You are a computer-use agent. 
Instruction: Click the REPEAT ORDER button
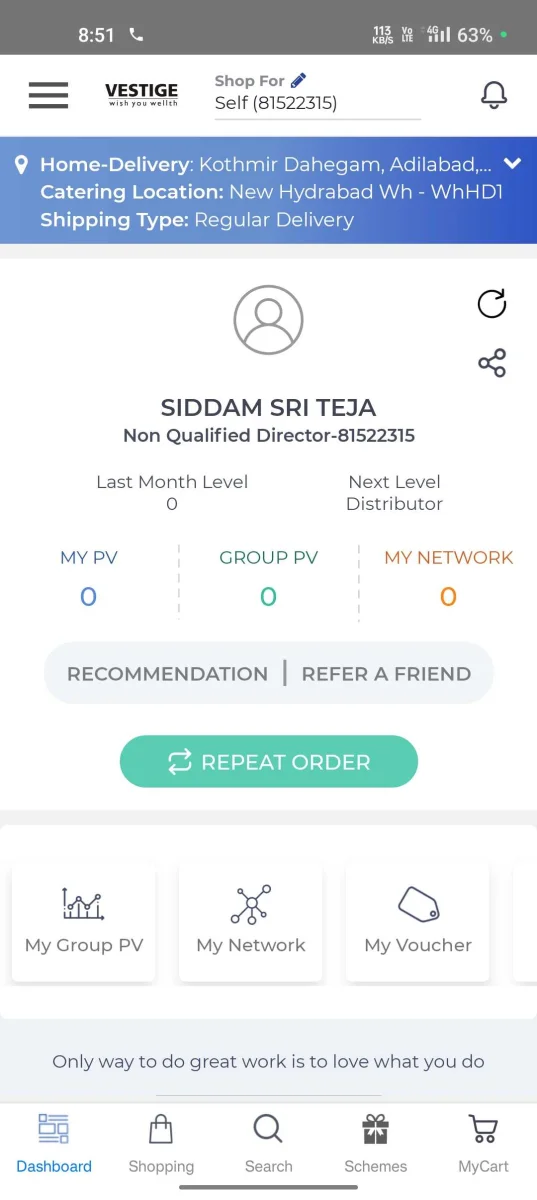pyautogui.click(x=268, y=762)
